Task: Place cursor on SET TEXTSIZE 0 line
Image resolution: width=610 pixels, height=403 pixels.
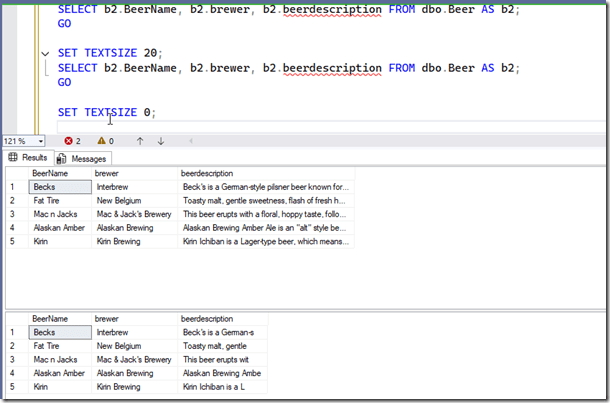Action: (x=107, y=112)
